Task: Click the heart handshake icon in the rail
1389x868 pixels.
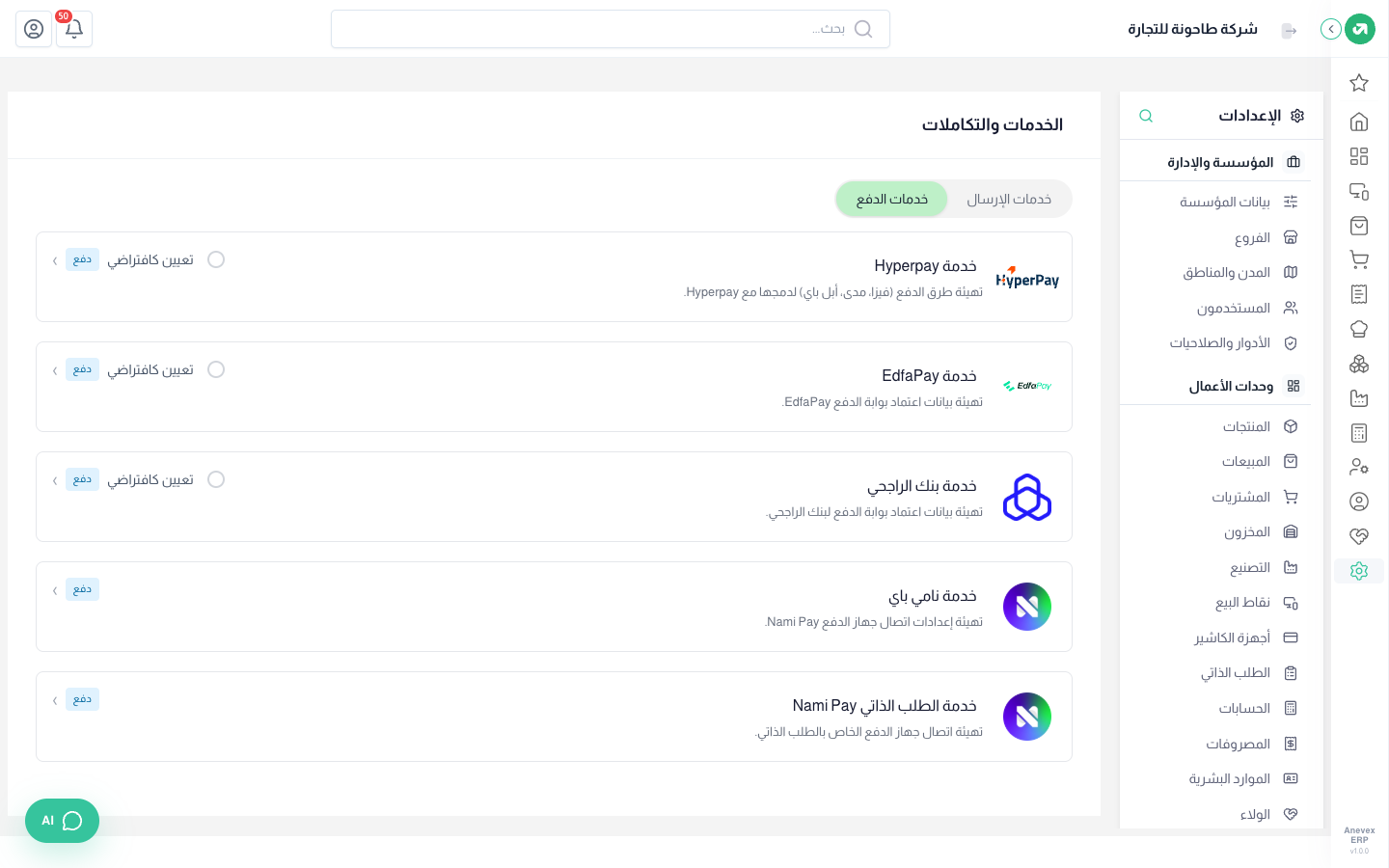Action: [x=1359, y=536]
